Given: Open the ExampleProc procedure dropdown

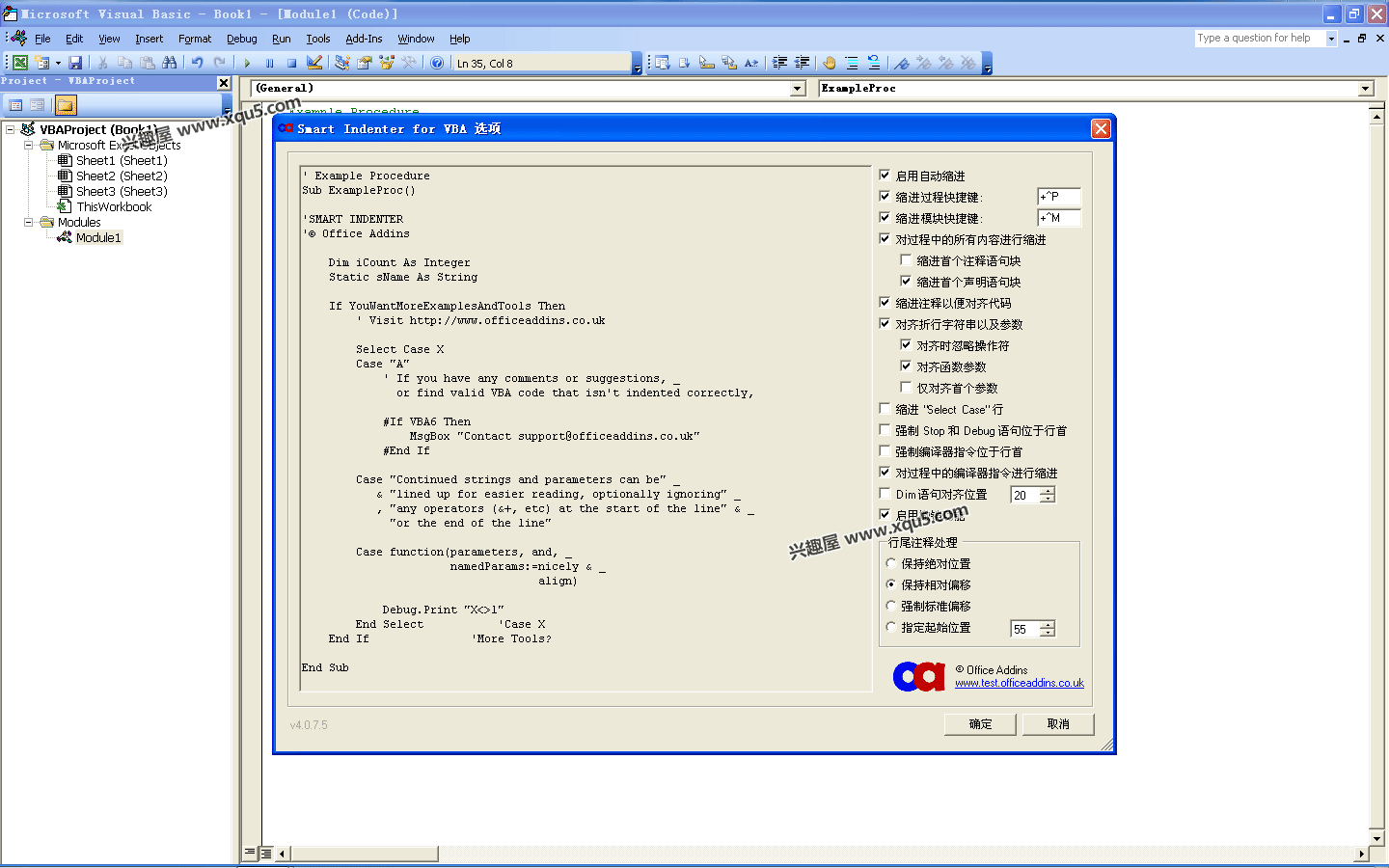Looking at the screenshot, I should [x=1366, y=89].
